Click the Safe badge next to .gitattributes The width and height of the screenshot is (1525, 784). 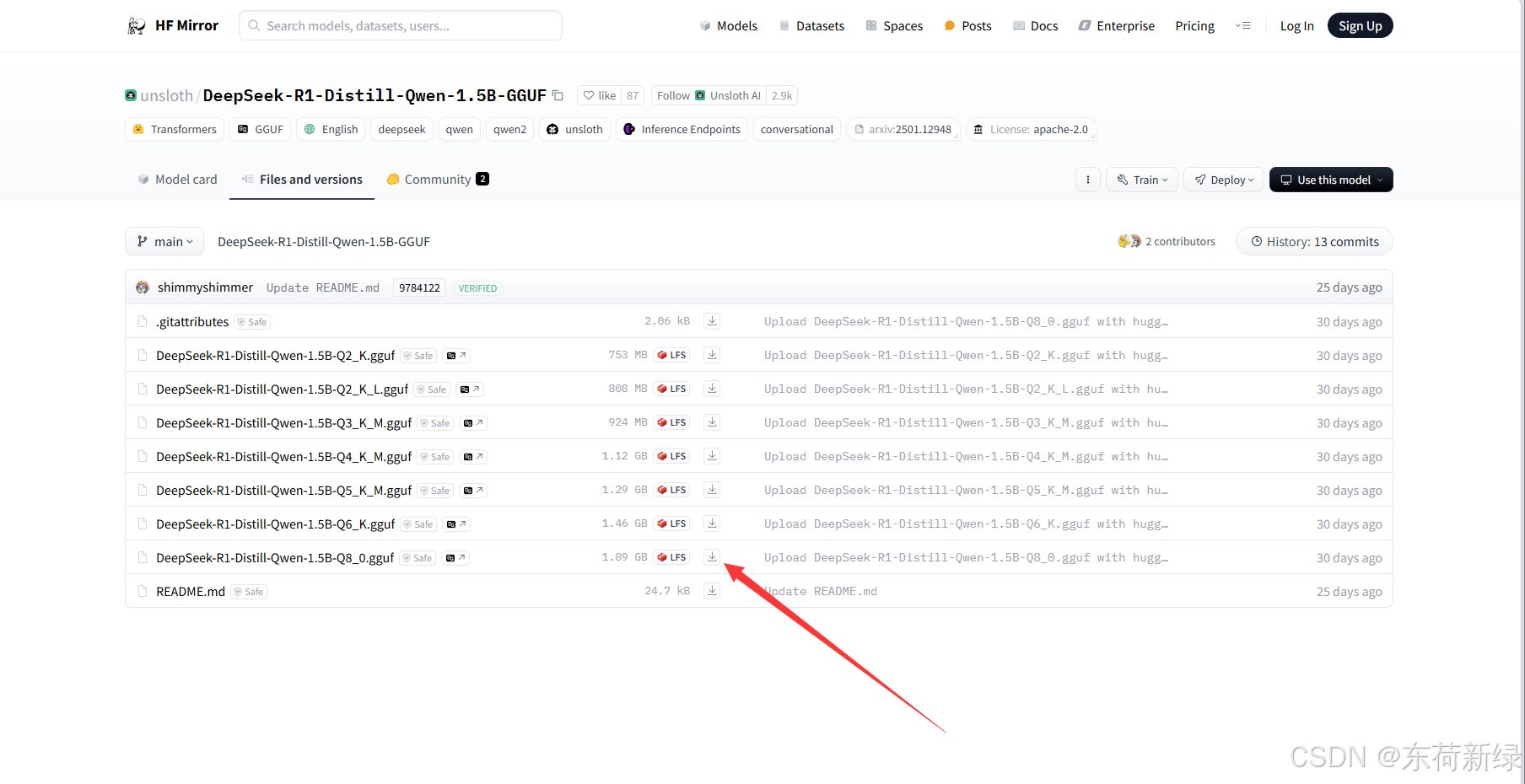pyautogui.click(x=252, y=322)
